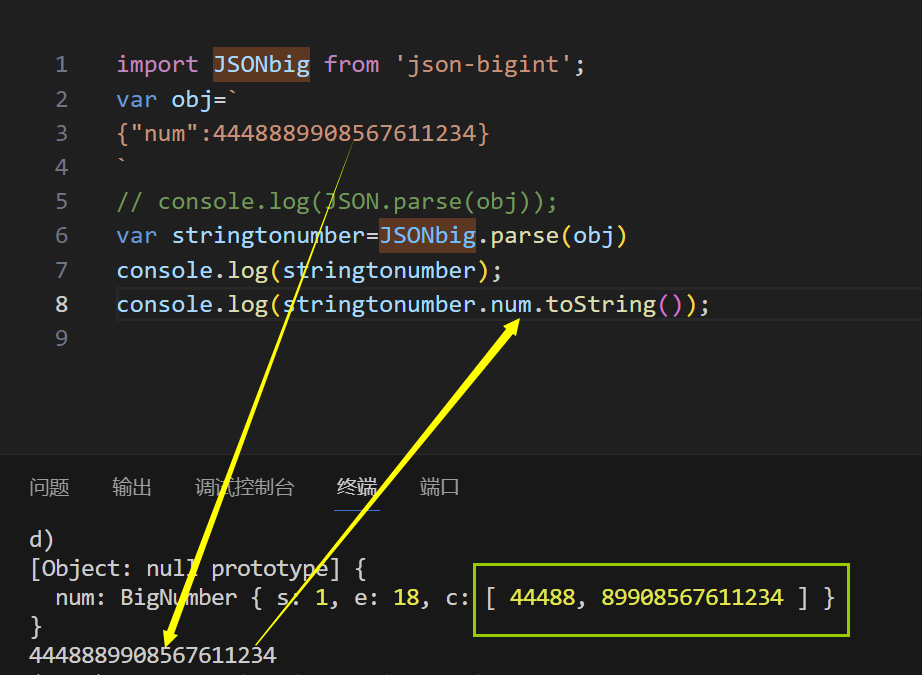The height and width of the screenshot is (675, 922).
Task: Select the 终端 (Terminal) tab
Action: [x=357, y=487]
